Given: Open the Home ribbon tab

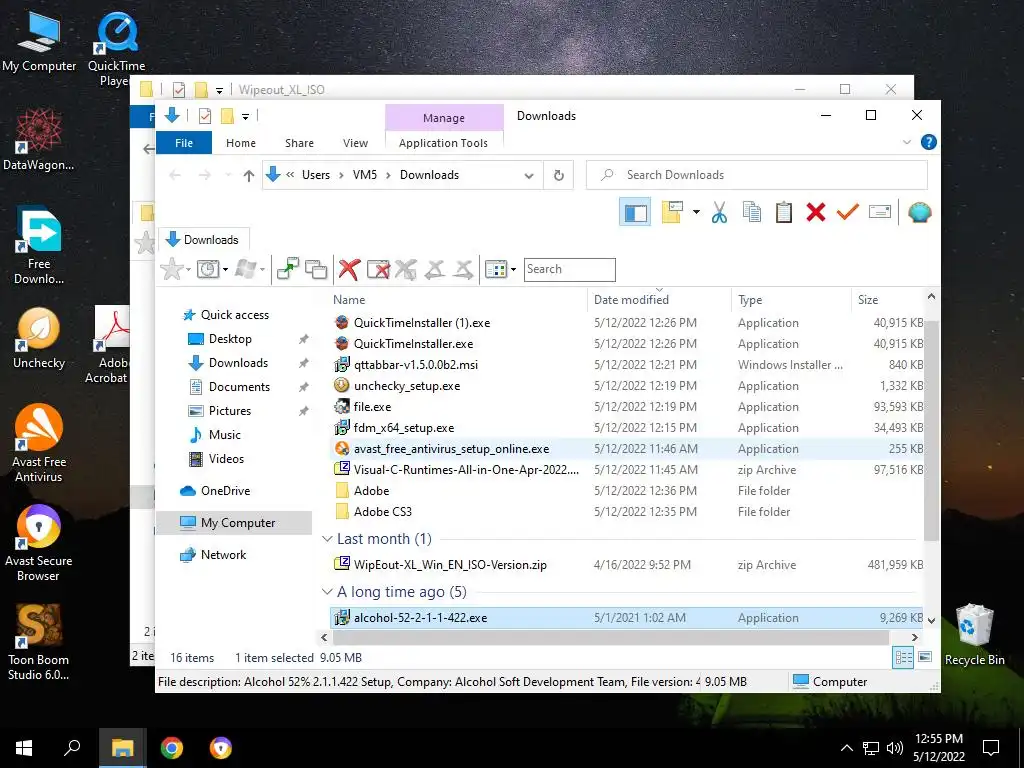Looking at the screenshot, I should coord(241,143).
